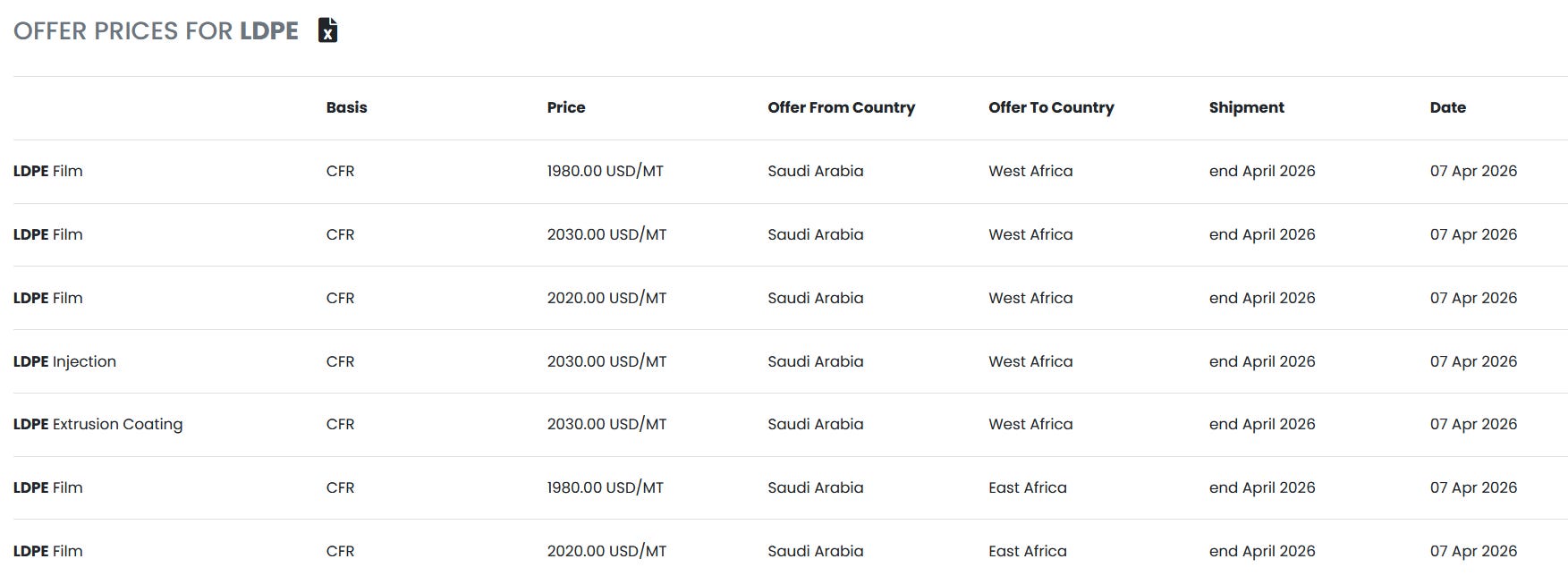This screenshot has width=1568, height=576.
Task: Click the Offer From Country column header
Action: point(841,107)
